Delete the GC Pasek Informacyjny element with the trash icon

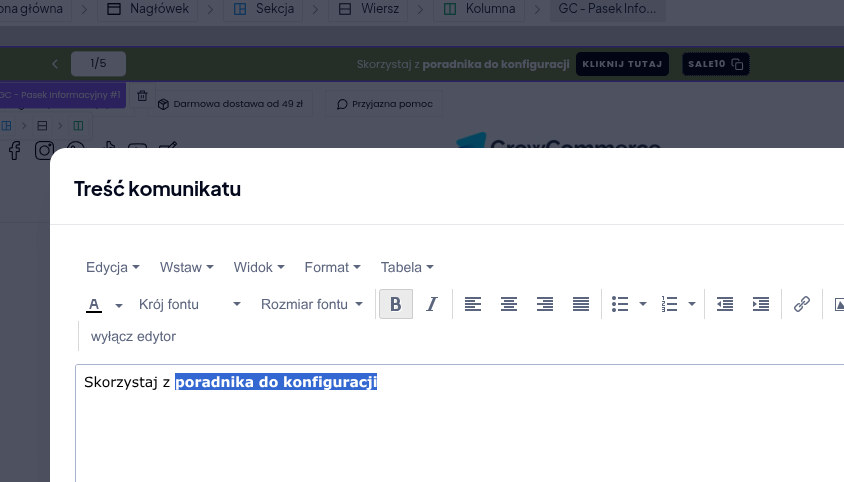pos(142,95)
